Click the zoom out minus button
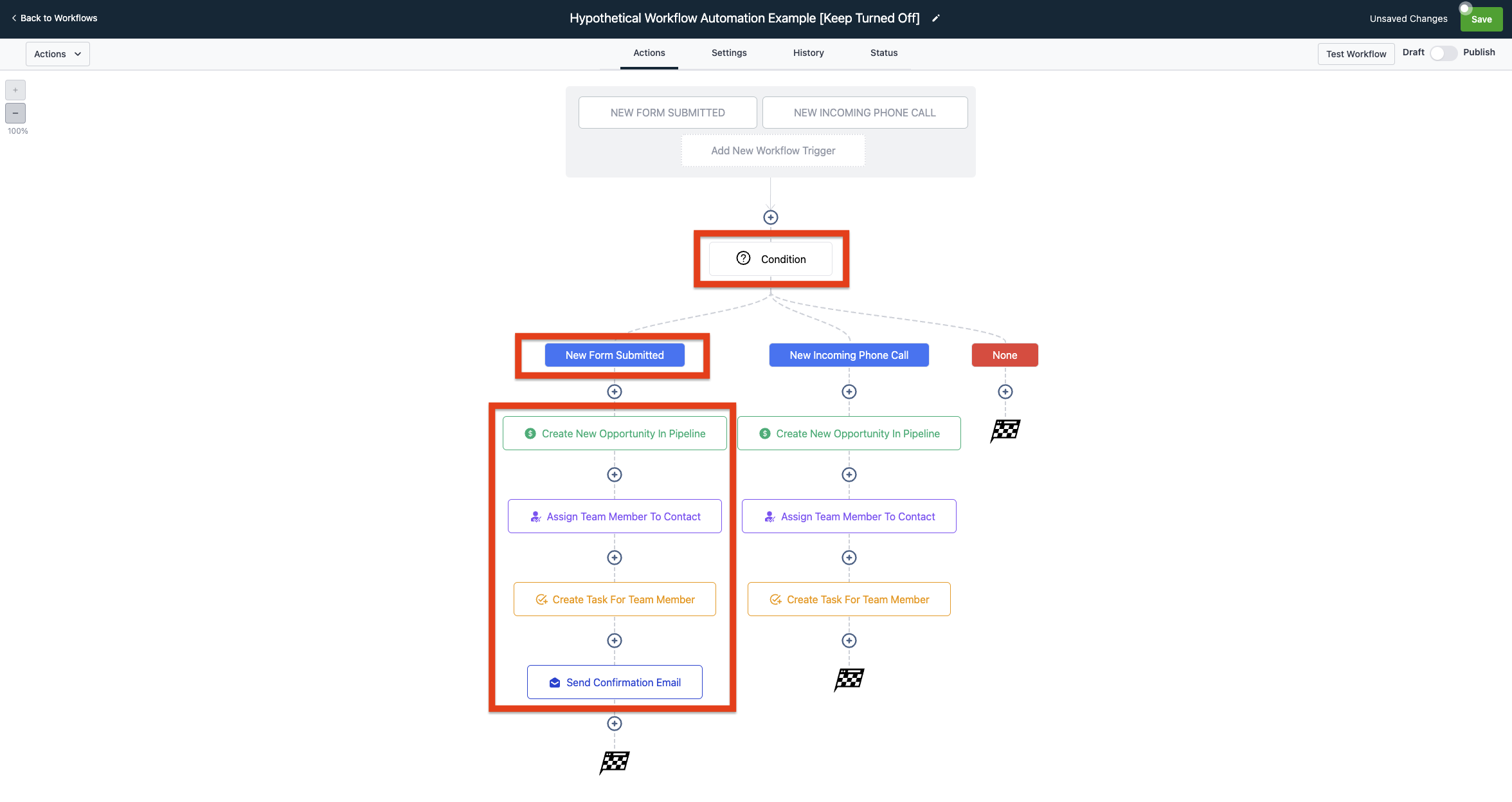Viewport: 1512px width, 802px height. pyautogui.click(x=15, y=113)
